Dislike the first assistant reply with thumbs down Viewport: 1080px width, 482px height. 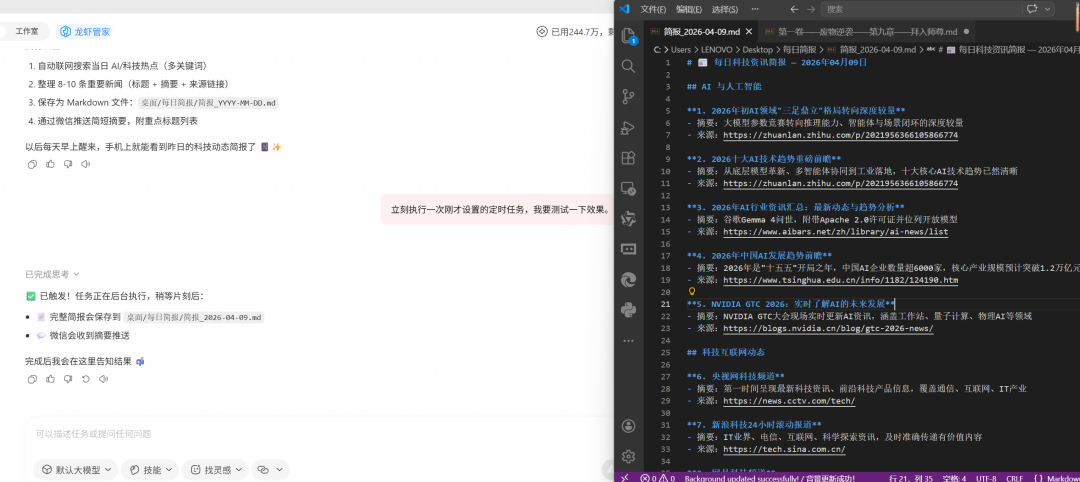tap(68, 164)
